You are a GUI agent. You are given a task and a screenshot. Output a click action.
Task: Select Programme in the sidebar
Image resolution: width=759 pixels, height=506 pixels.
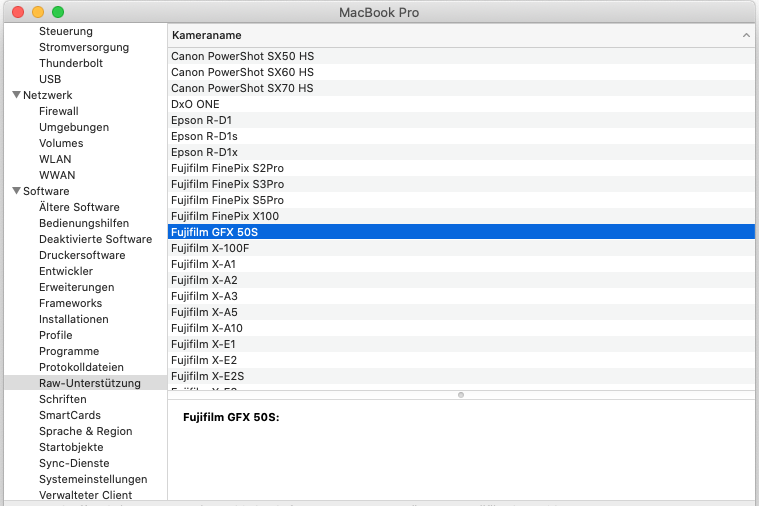pyautogui.click(x=69, y=351)
